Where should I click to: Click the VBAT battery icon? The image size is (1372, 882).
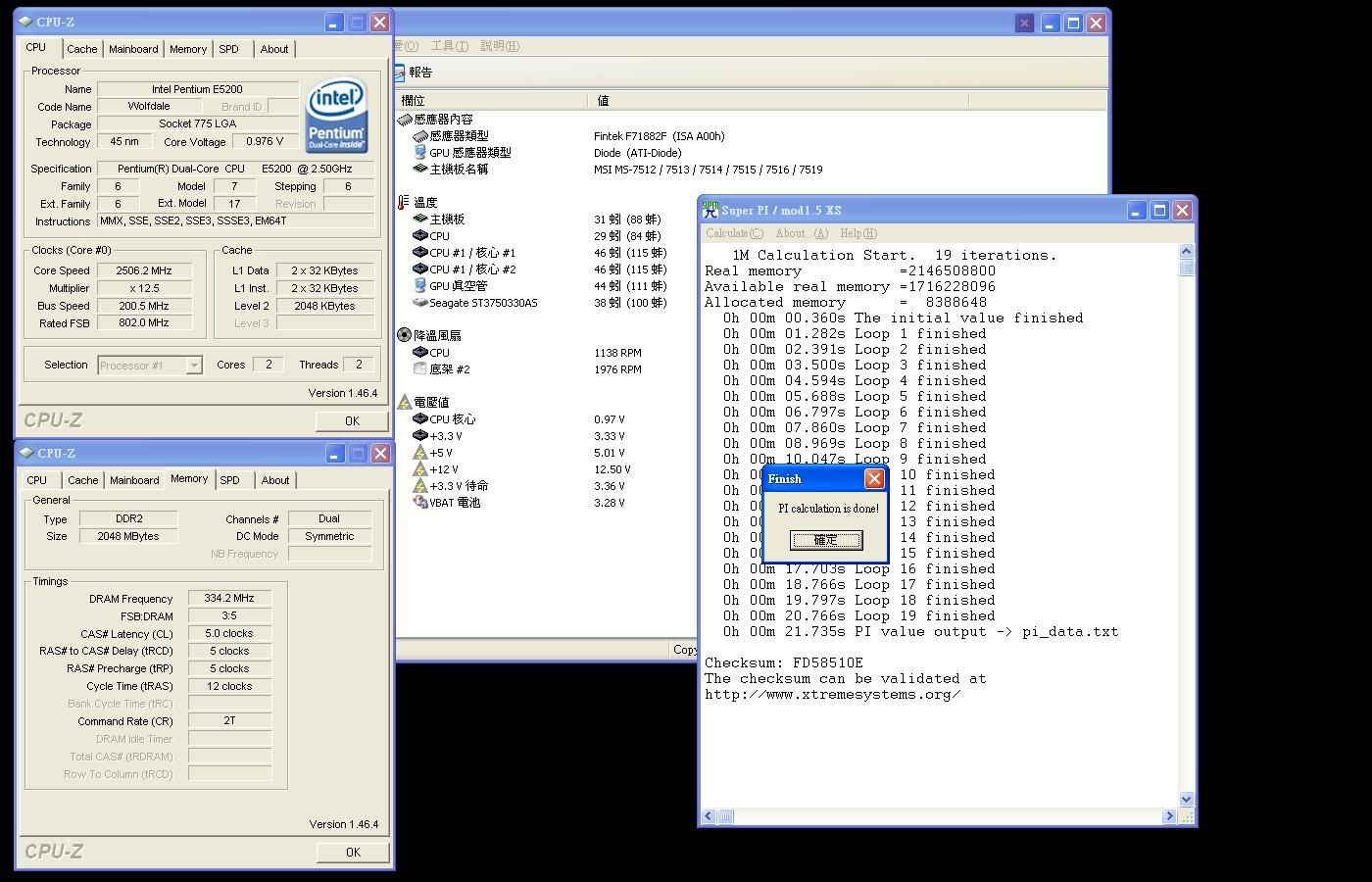(420, 502)
